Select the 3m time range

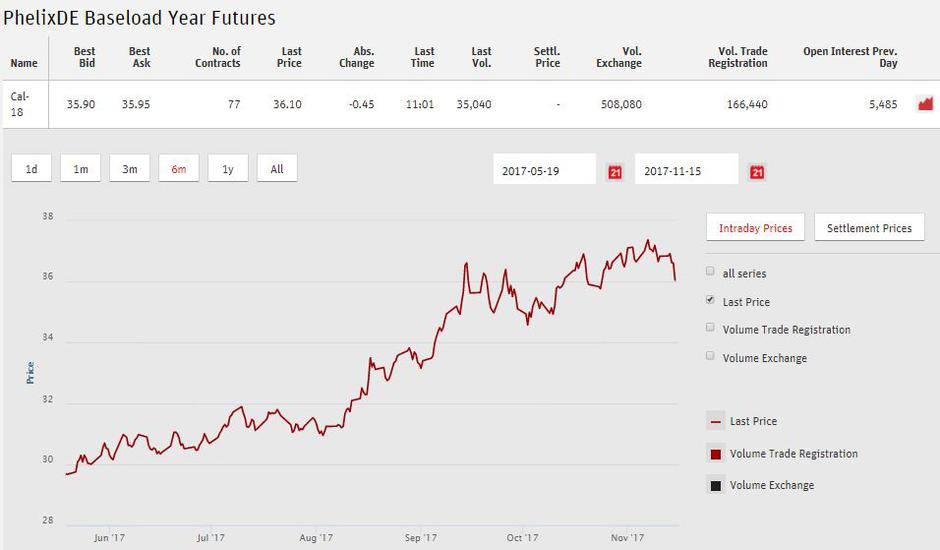pyautogui.click(x=130, y=169)
